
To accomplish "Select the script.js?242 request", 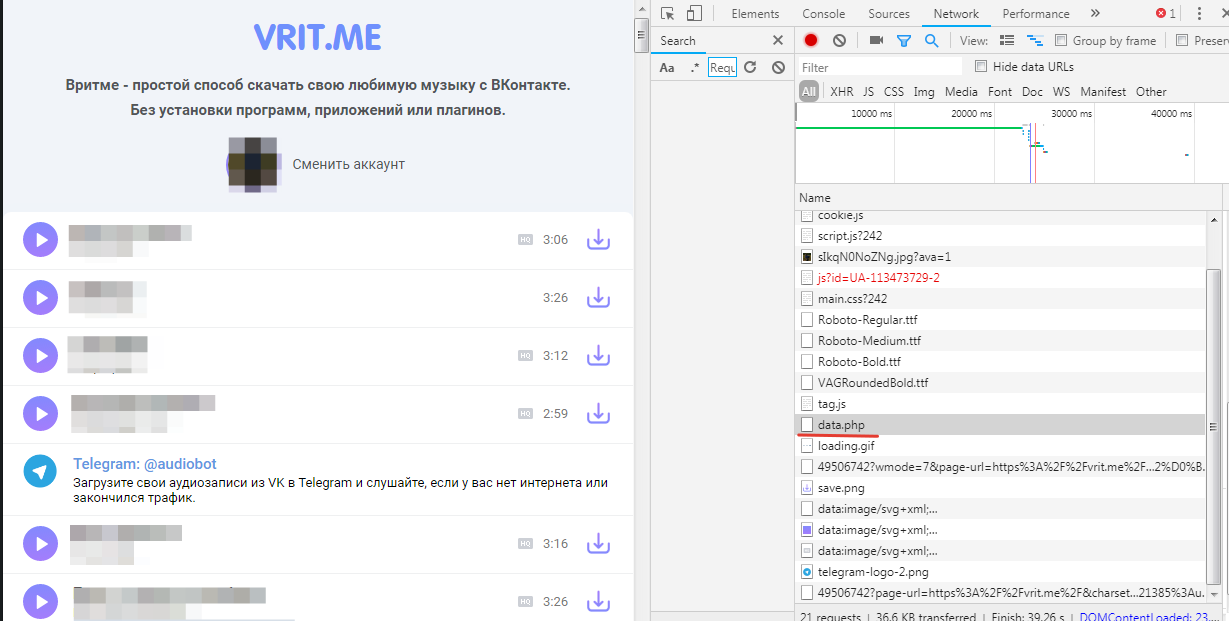I will click(1001, 236).
